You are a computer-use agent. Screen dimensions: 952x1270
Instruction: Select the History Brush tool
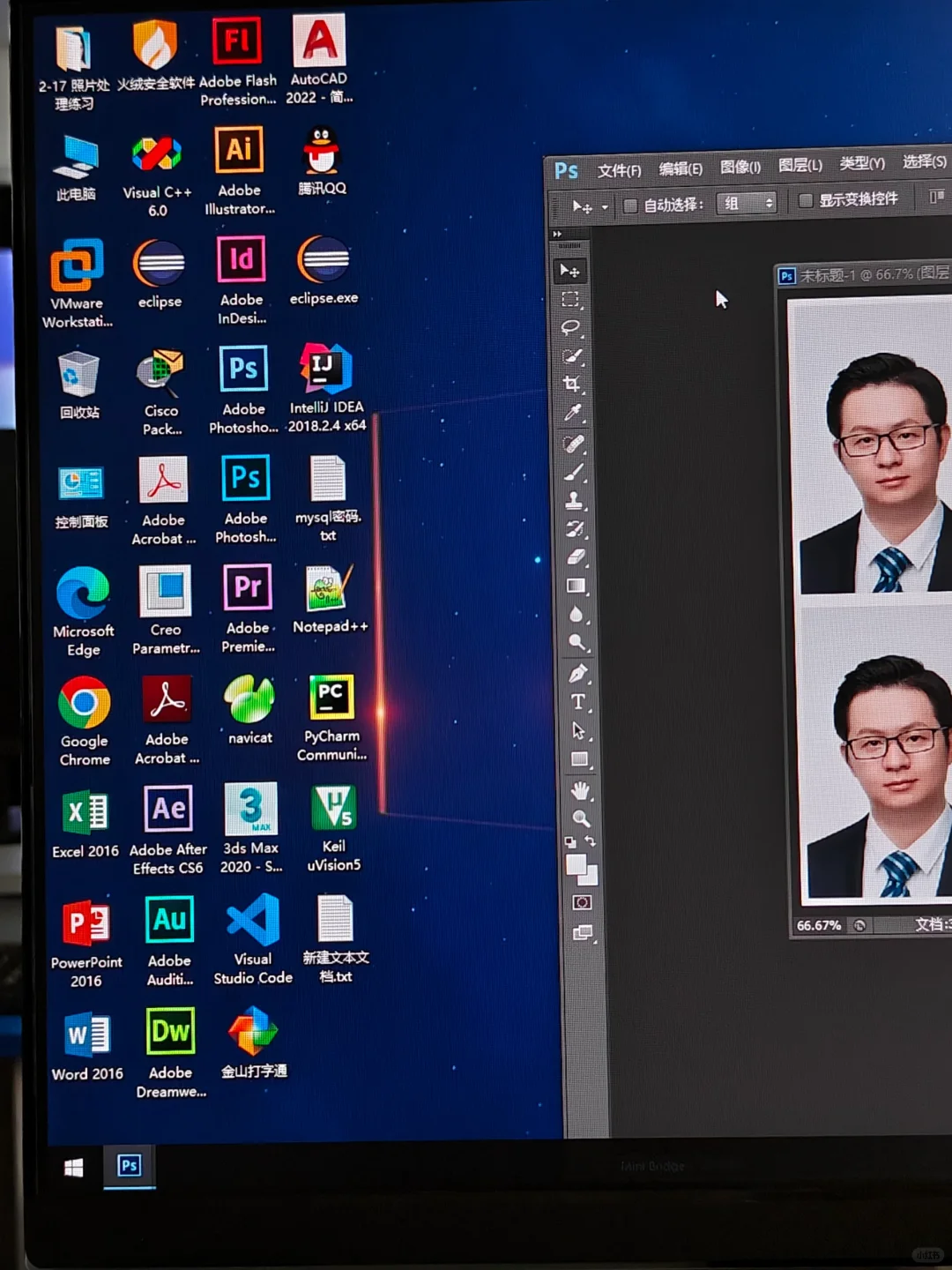click(x=575, y=529)
